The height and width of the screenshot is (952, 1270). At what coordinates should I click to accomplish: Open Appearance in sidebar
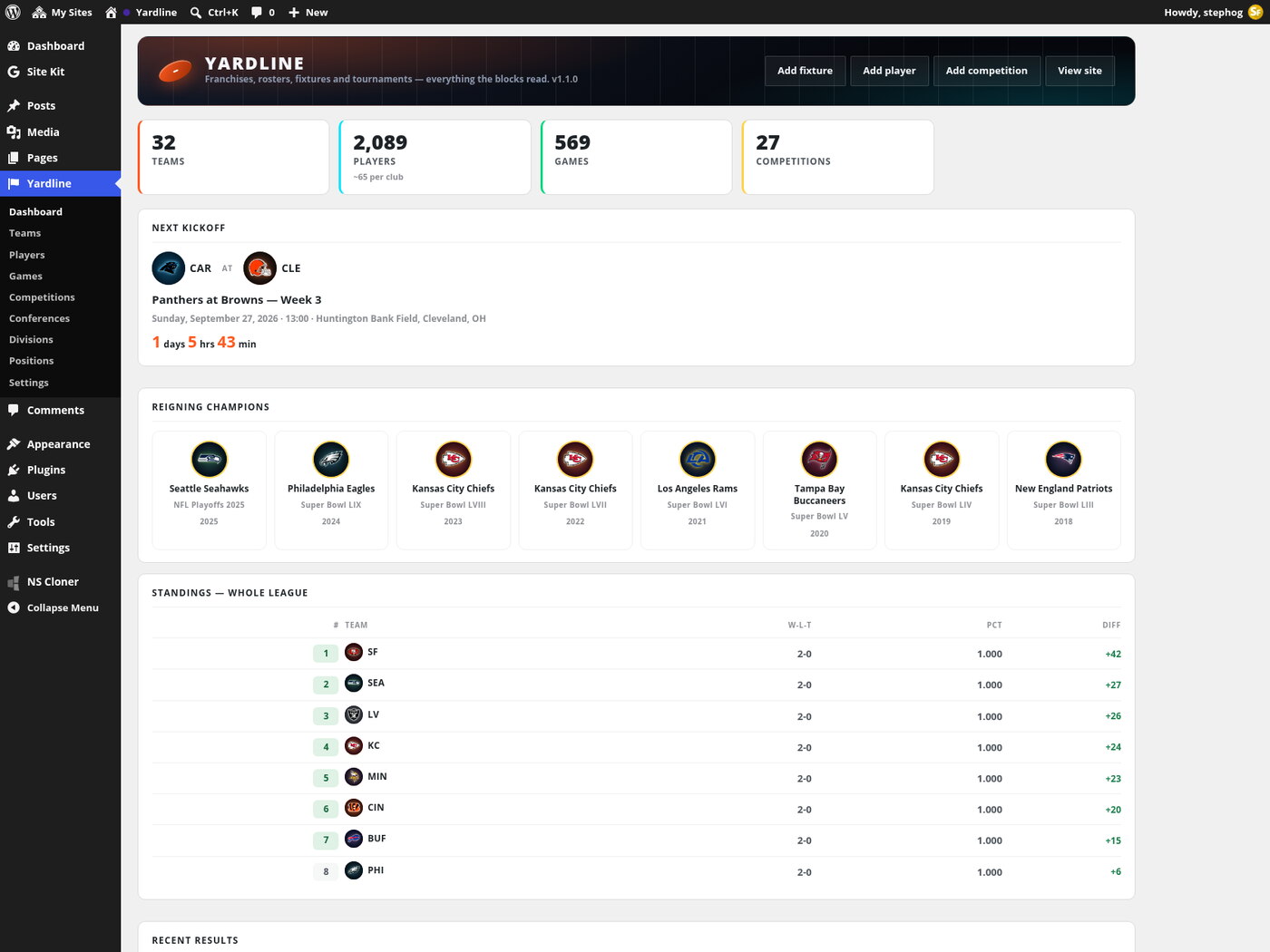point(58,444)
